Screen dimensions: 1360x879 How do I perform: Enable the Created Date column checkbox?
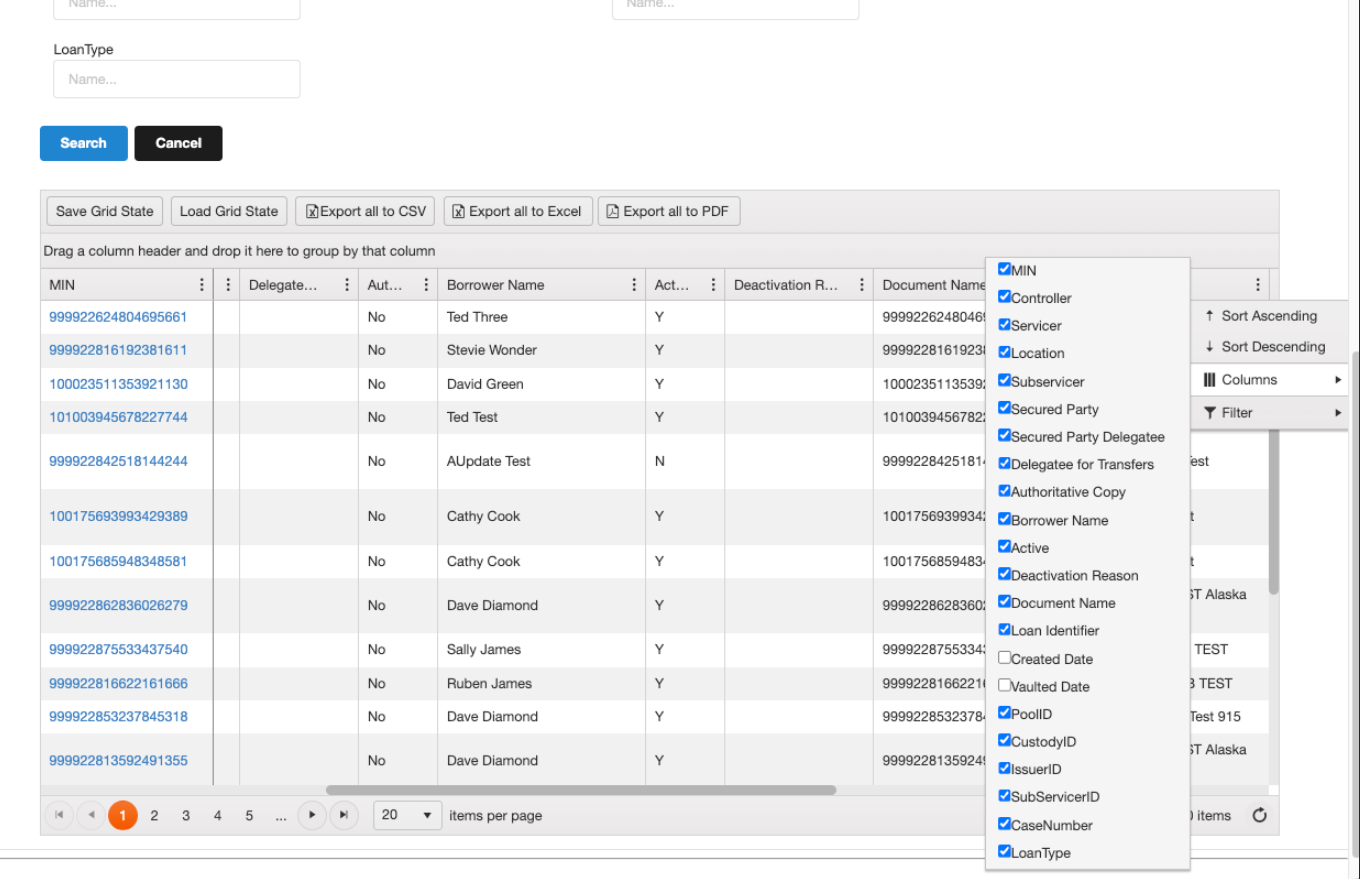point(1005,658)
